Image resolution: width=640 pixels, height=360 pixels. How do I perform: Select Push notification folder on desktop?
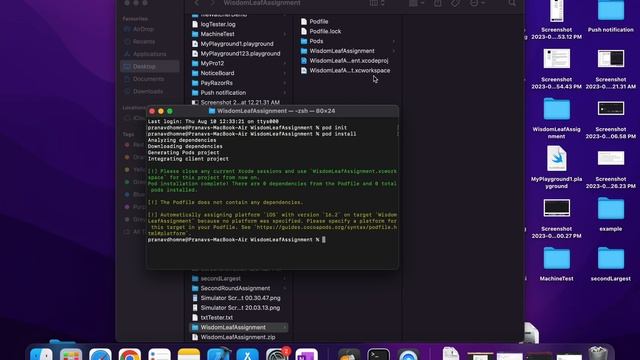click(x=611, y=16)
